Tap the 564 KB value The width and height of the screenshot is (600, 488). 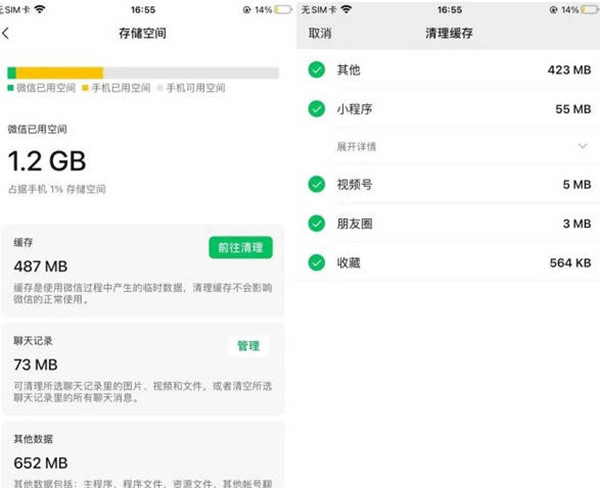coord(571,263)
